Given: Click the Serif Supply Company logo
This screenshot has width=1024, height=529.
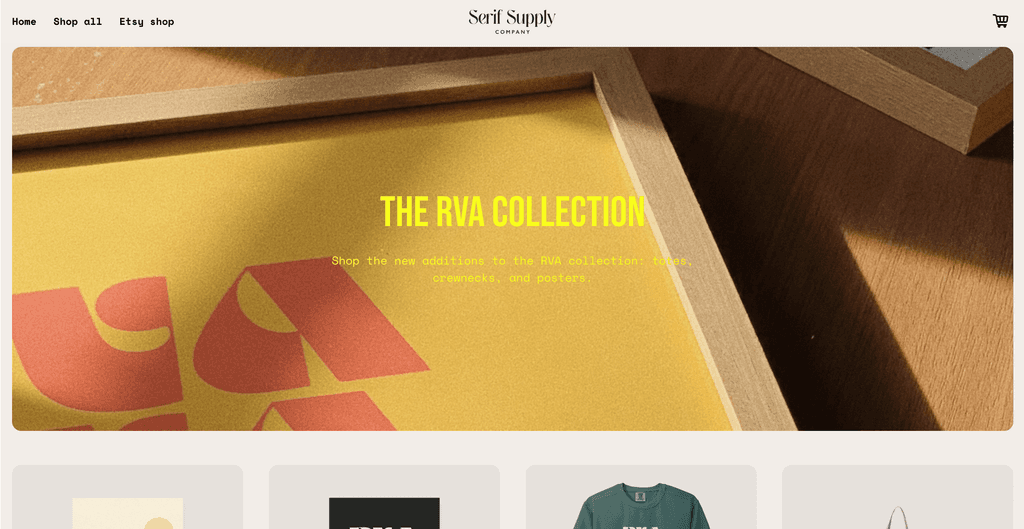Looking at the screenshot, I should point(512,21).
